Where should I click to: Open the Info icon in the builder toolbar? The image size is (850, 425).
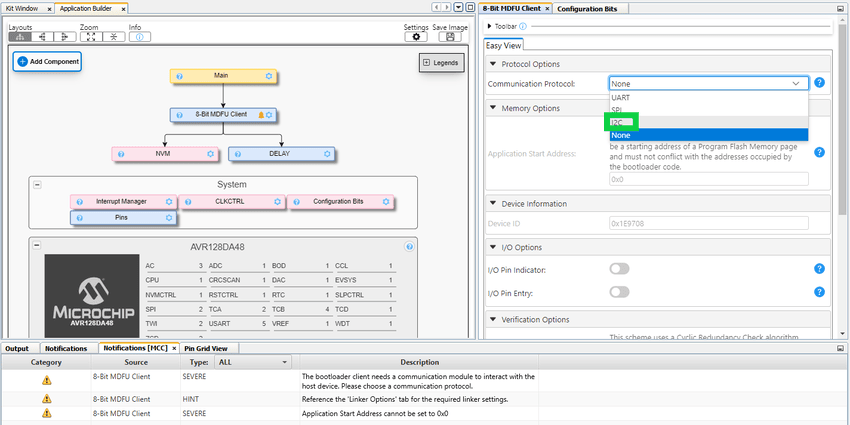click(139, 36)
